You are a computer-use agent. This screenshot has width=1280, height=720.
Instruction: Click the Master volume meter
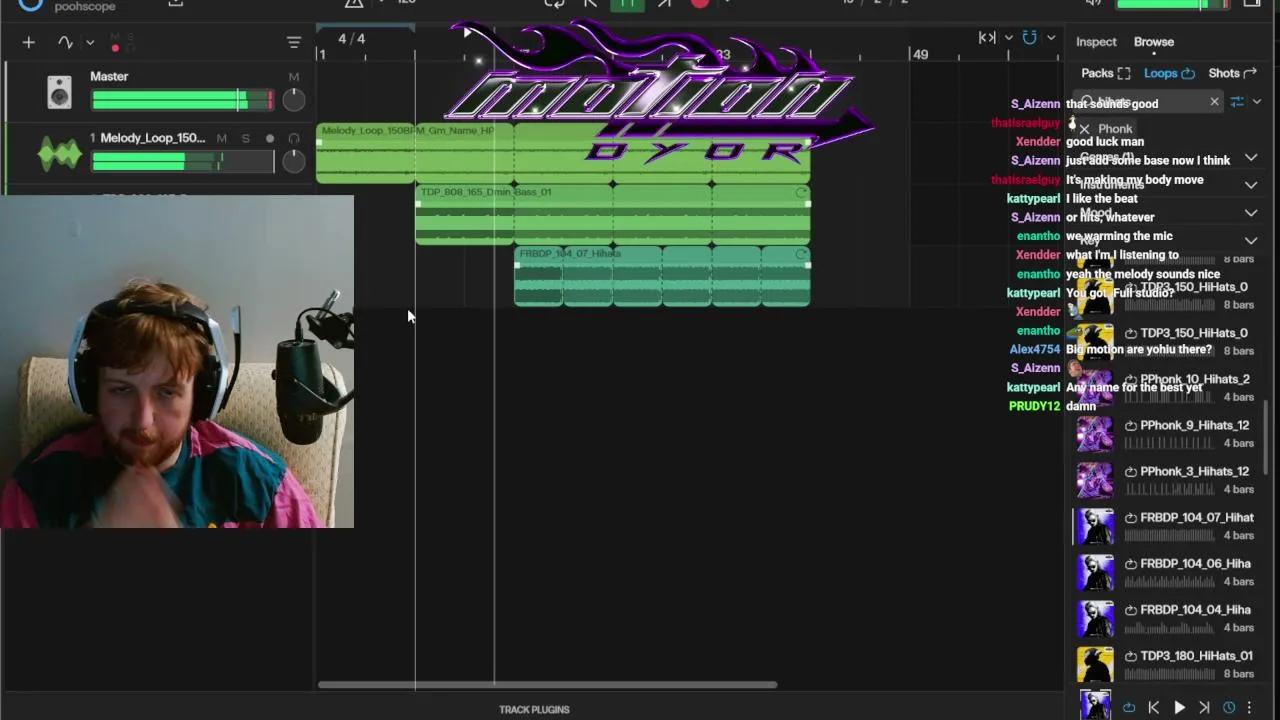pos(182,100)
